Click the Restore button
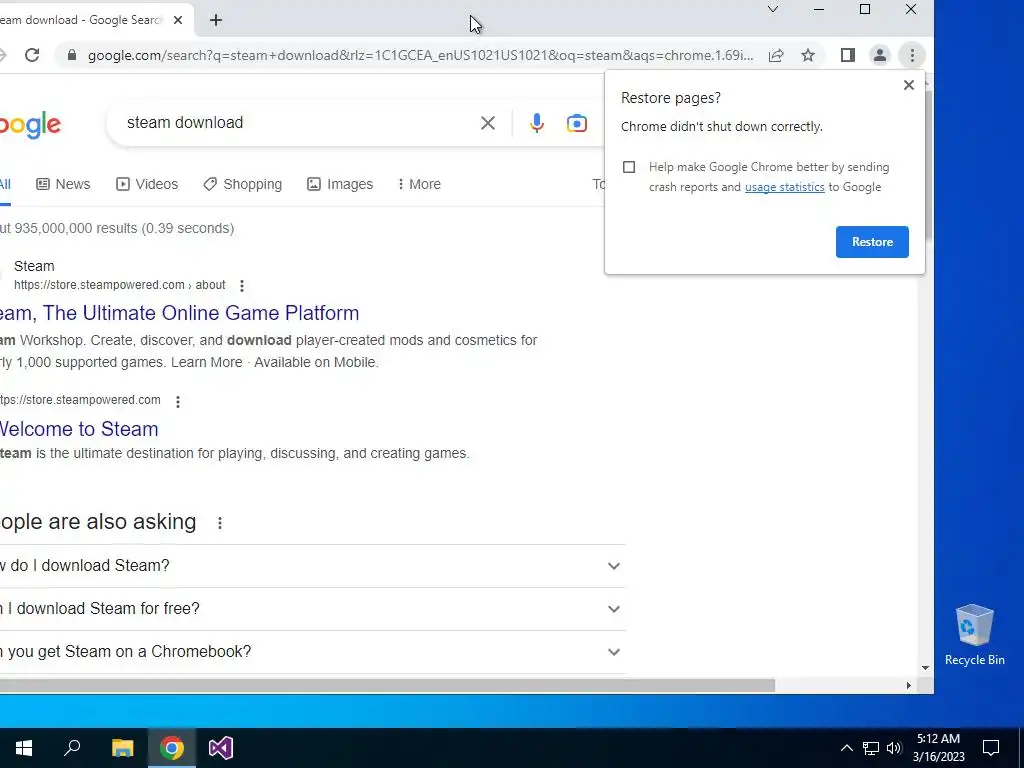1024x768 pixels. (x=872, y=242)
